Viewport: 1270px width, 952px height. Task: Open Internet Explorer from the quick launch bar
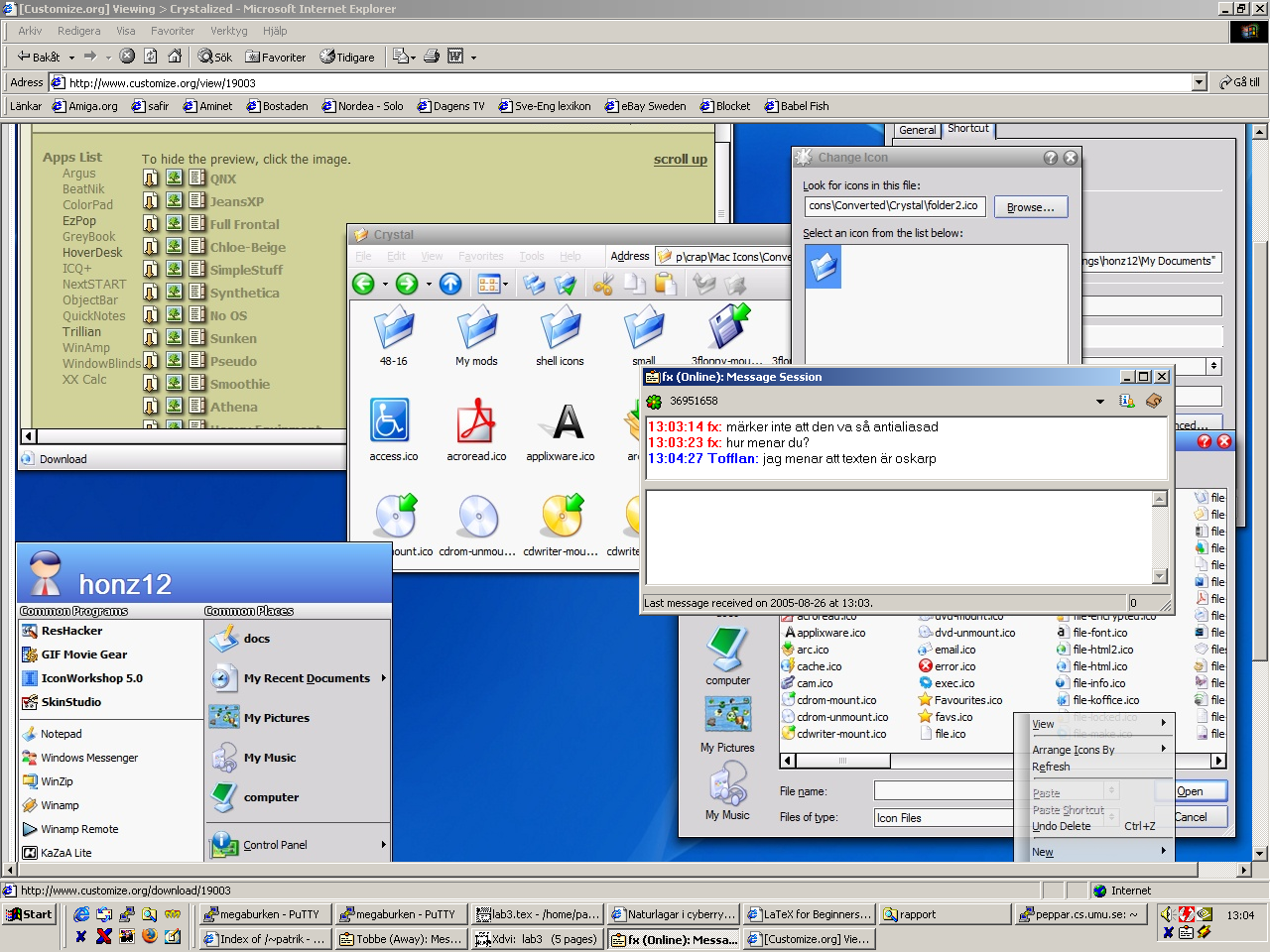click(x=81, y=914)
